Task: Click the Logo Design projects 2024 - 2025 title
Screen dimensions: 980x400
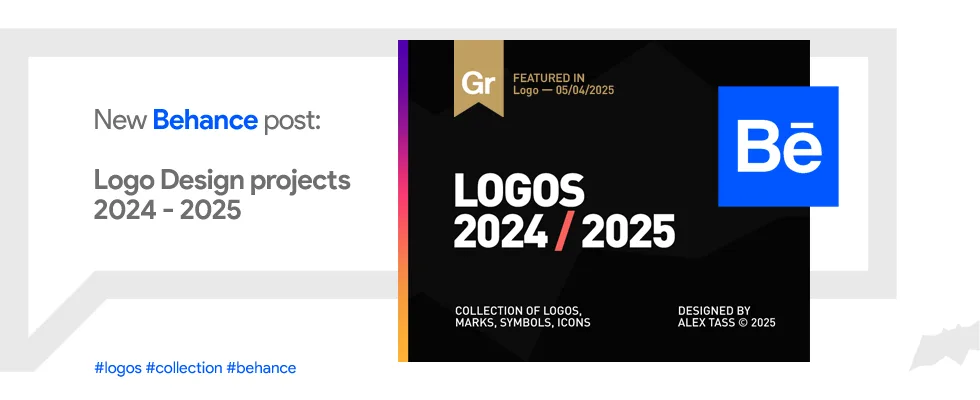Action: (222, 195)
